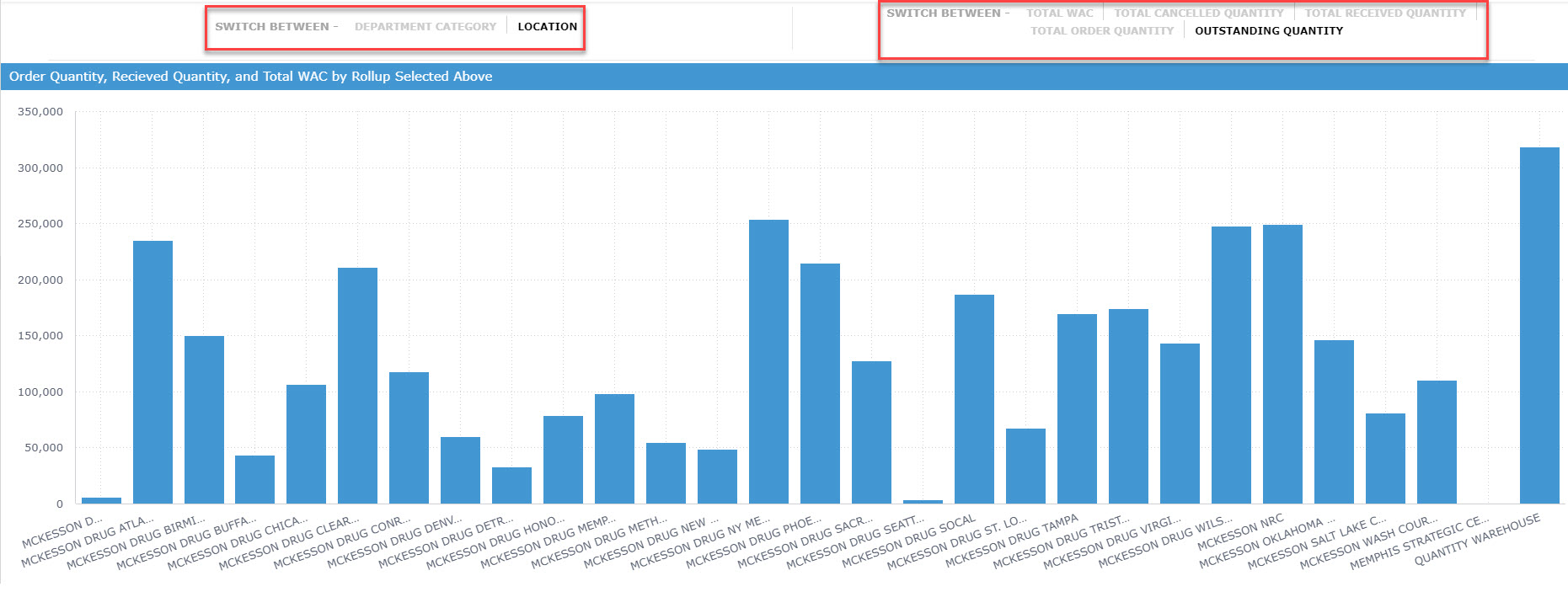Switch rollup to Department Category
This screenshot has width=1568, height=597.
point(425,27)
